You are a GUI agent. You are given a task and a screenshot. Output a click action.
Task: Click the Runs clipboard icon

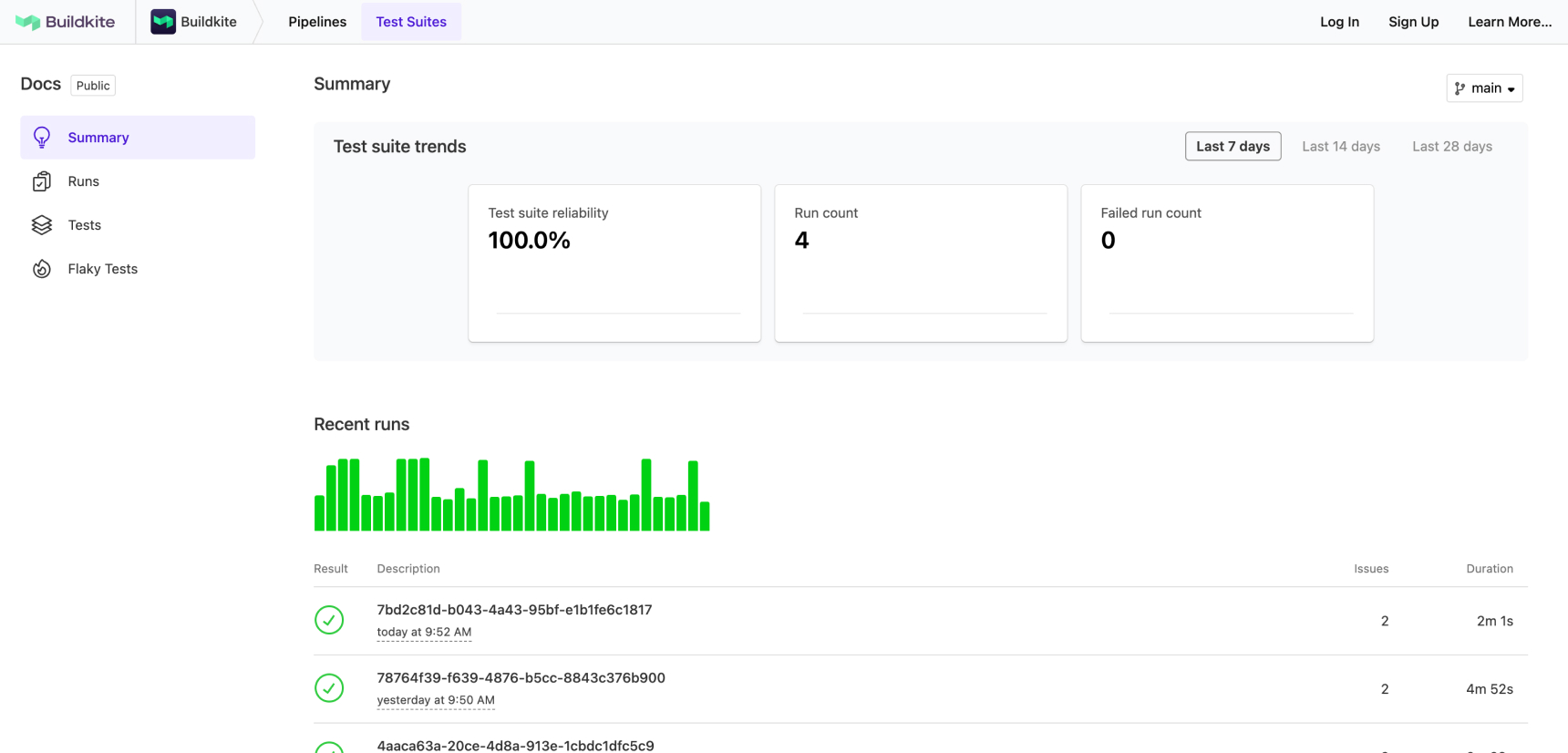[x=42, y=181]
